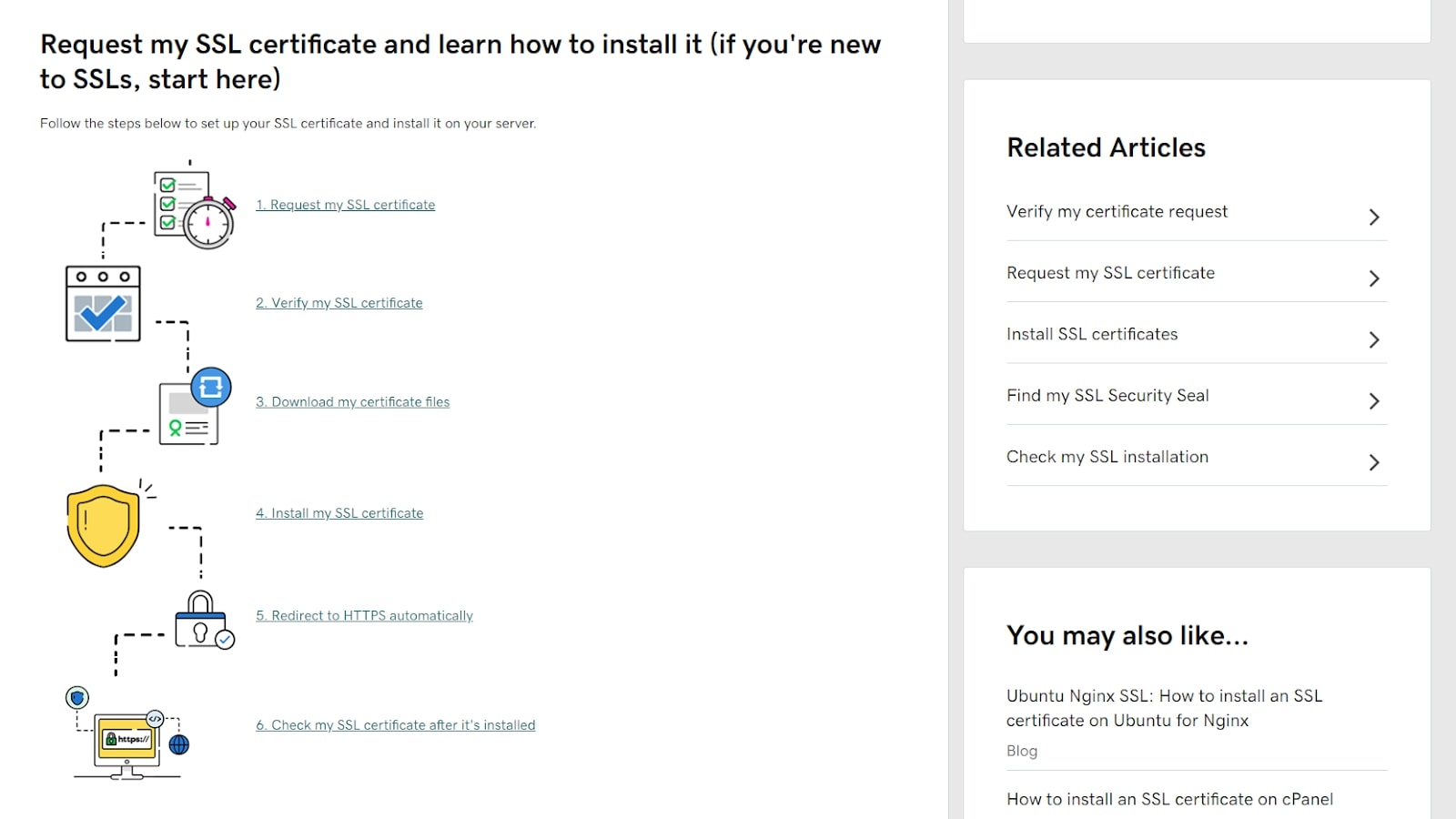The width and height of the screenshot is (1456, 819).
Task: Open Check my SSL certificate after installed
Action: (x=395, y=725)
